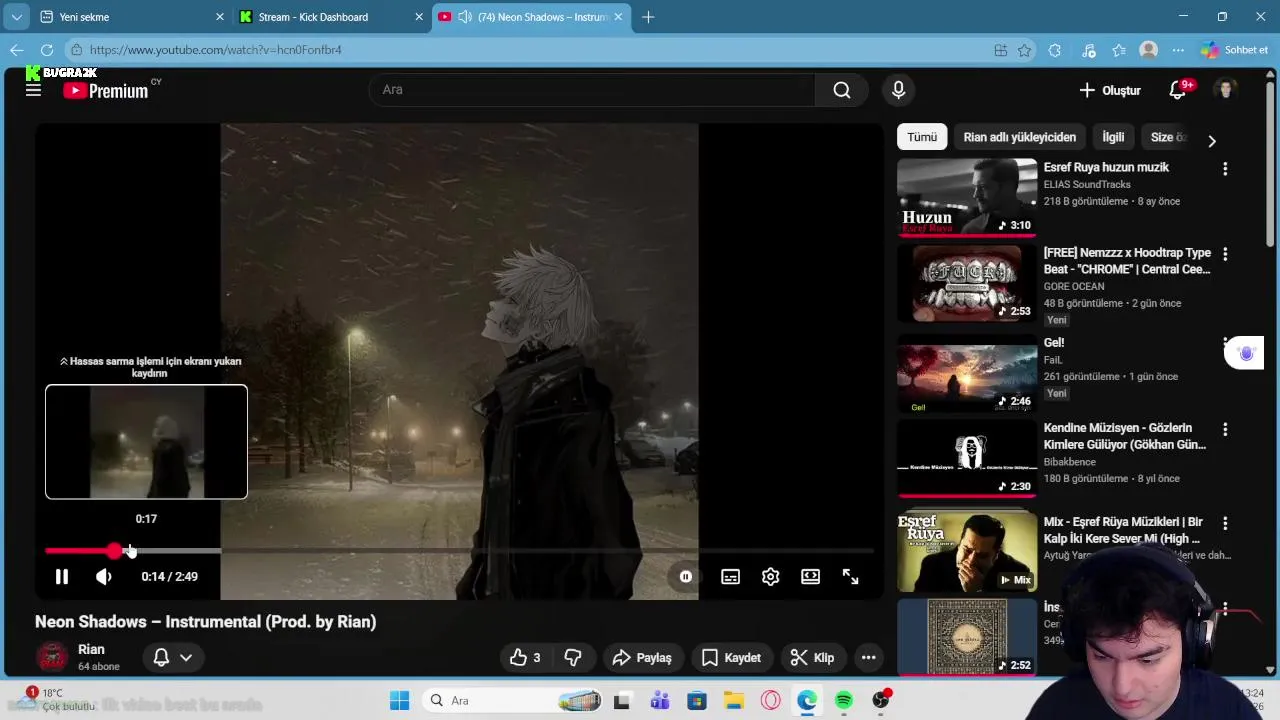This screenshot has height=720, width=1280.
Task: Go back to previous page
Action: point(16,50)
